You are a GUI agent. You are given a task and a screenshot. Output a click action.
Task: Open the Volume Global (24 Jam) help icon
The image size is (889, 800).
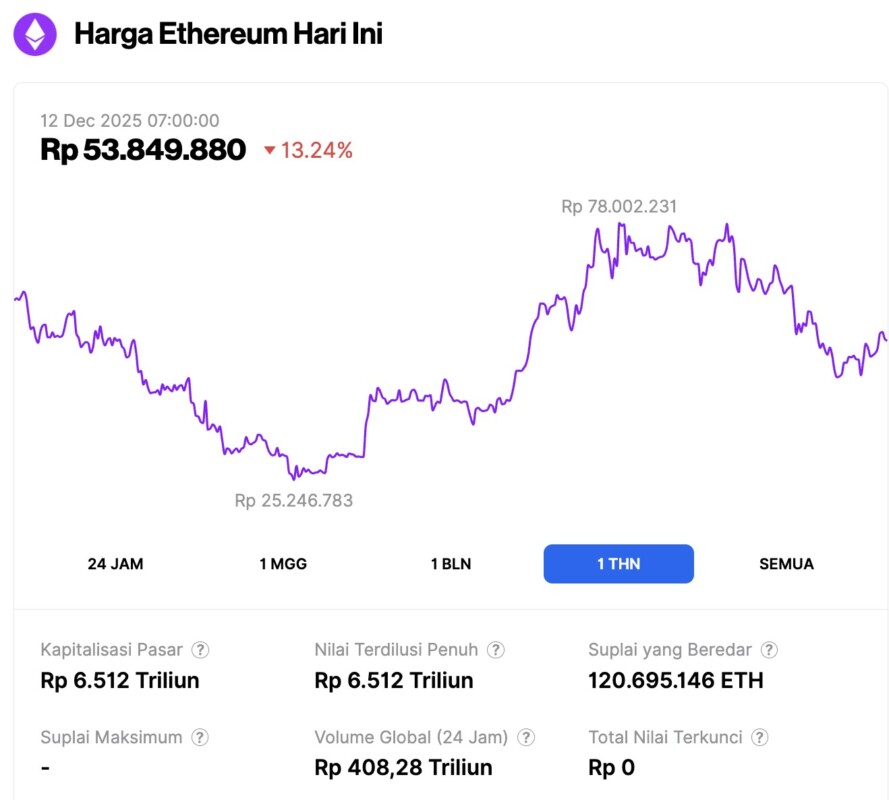(525, 737)
